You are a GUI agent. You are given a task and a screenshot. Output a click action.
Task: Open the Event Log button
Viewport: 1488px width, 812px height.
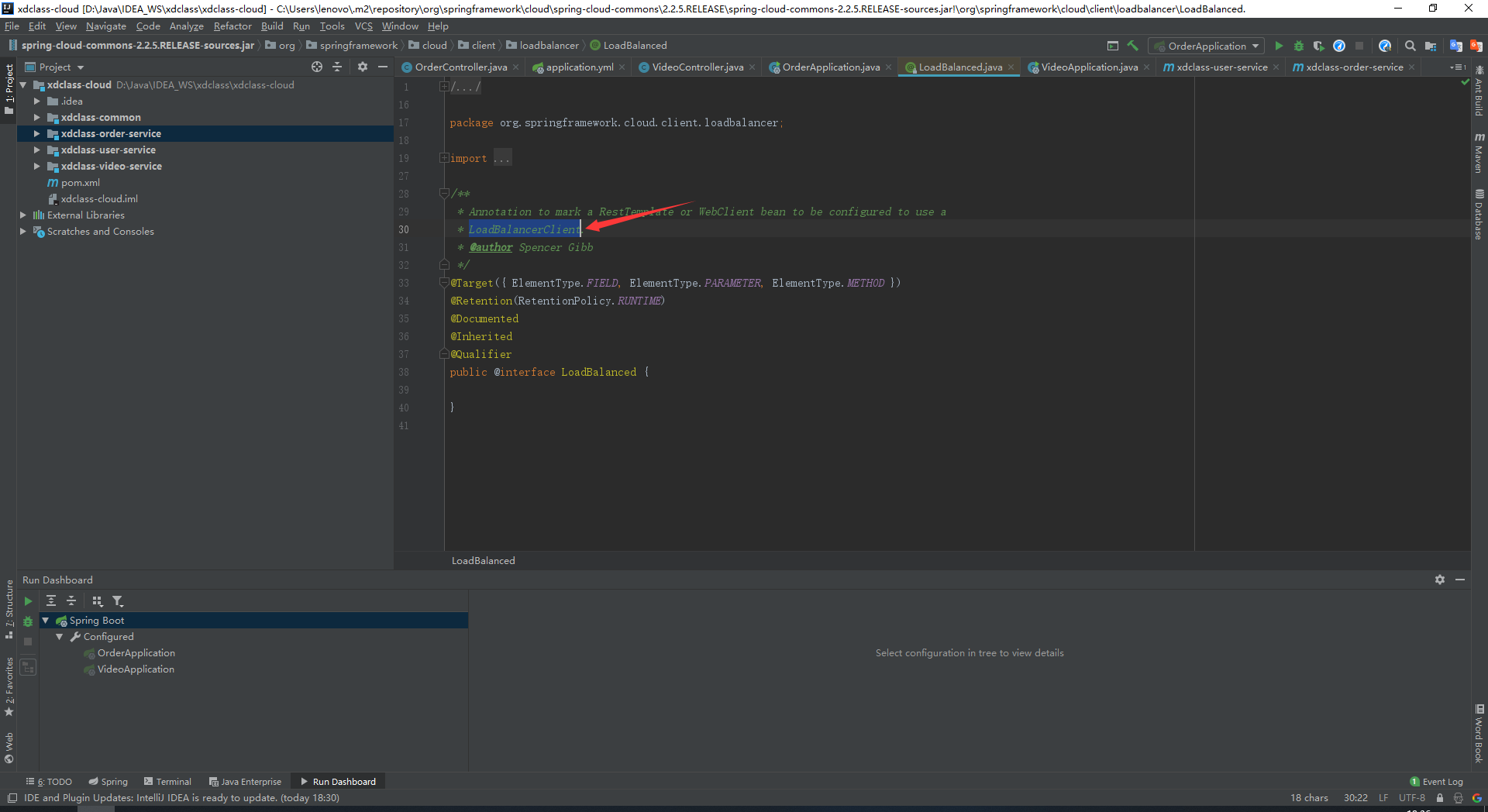1436,782
